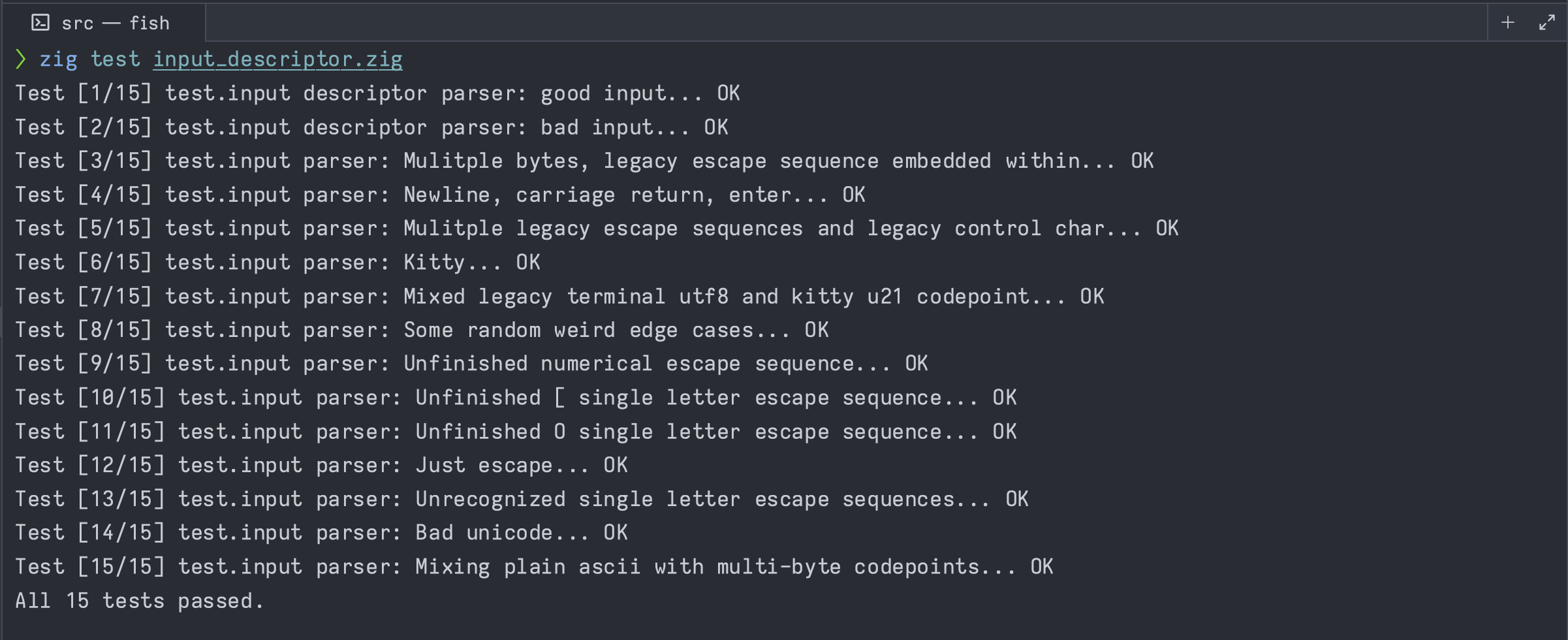Click the terminal icon in the tab

point(40,23)
